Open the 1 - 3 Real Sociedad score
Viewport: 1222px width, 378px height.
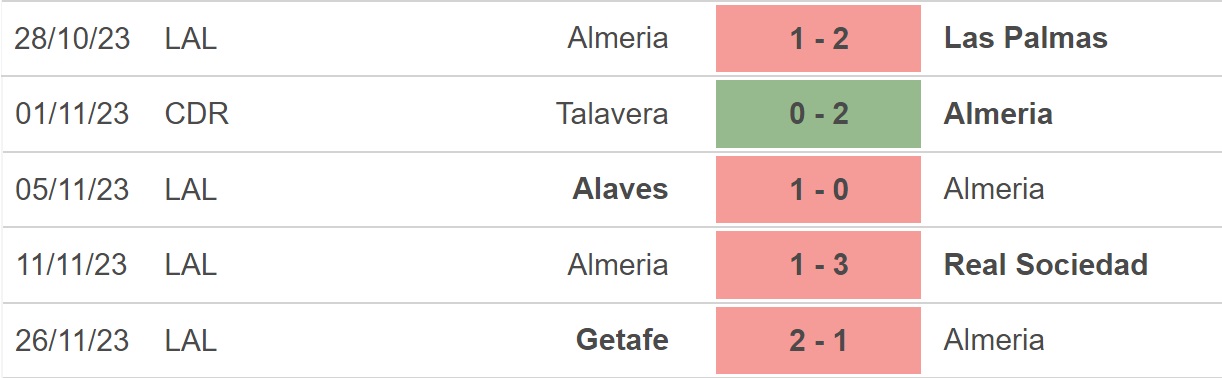point(818,265)
